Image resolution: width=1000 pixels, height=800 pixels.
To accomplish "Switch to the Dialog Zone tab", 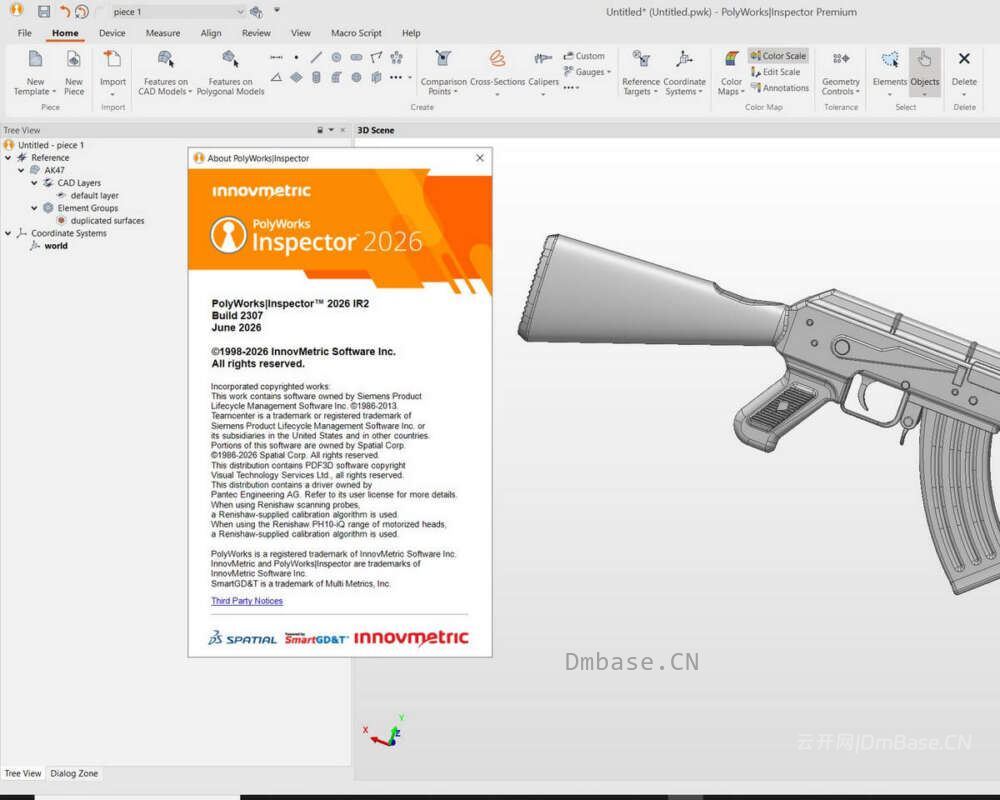I will [x=74, y=773].
